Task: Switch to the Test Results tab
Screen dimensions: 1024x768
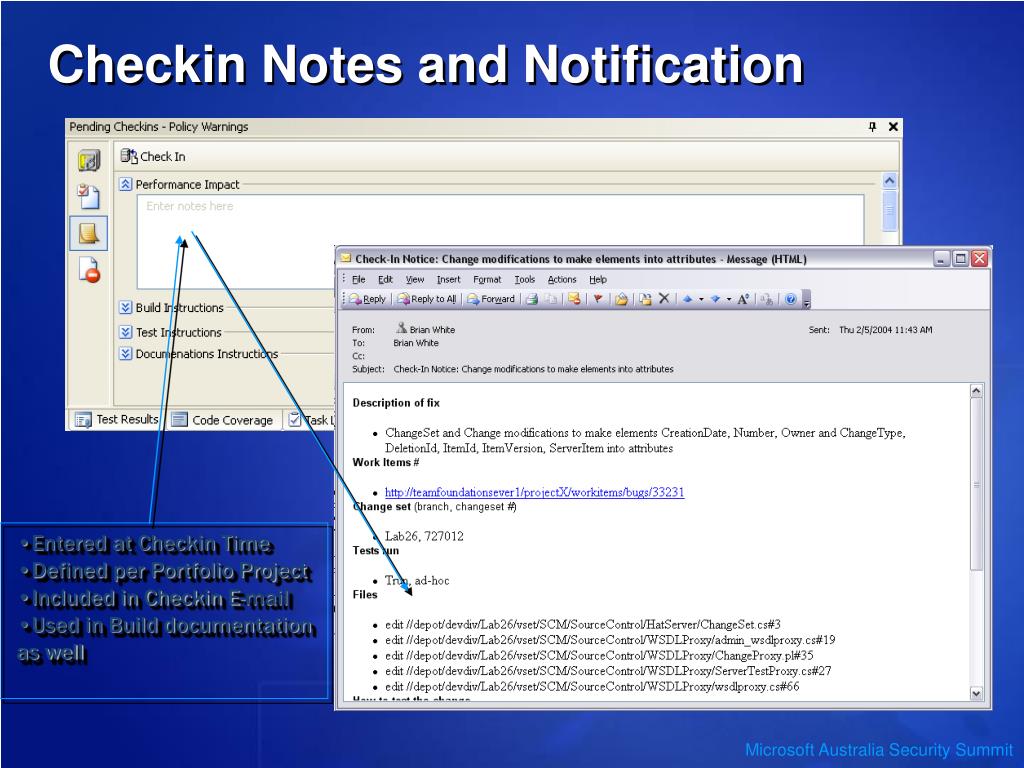Action: pos(116,419)
